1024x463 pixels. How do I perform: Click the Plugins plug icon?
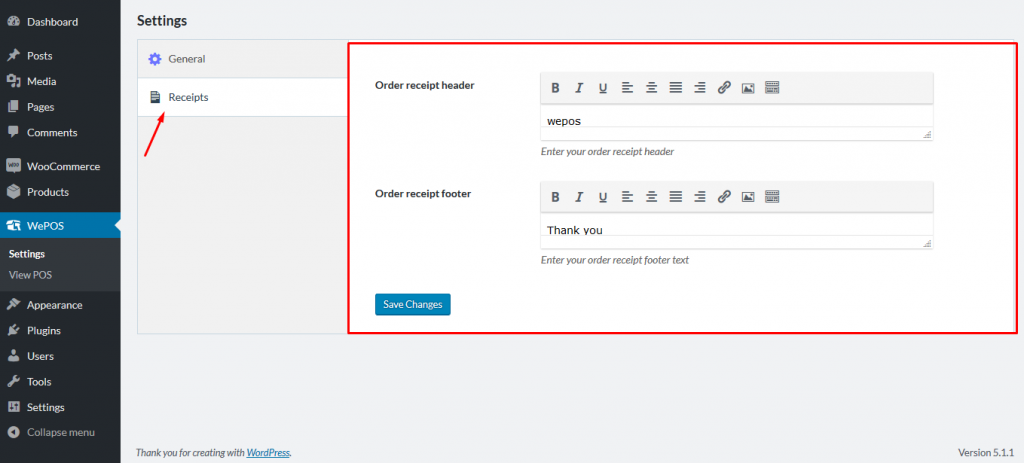(x=13, y=330)
